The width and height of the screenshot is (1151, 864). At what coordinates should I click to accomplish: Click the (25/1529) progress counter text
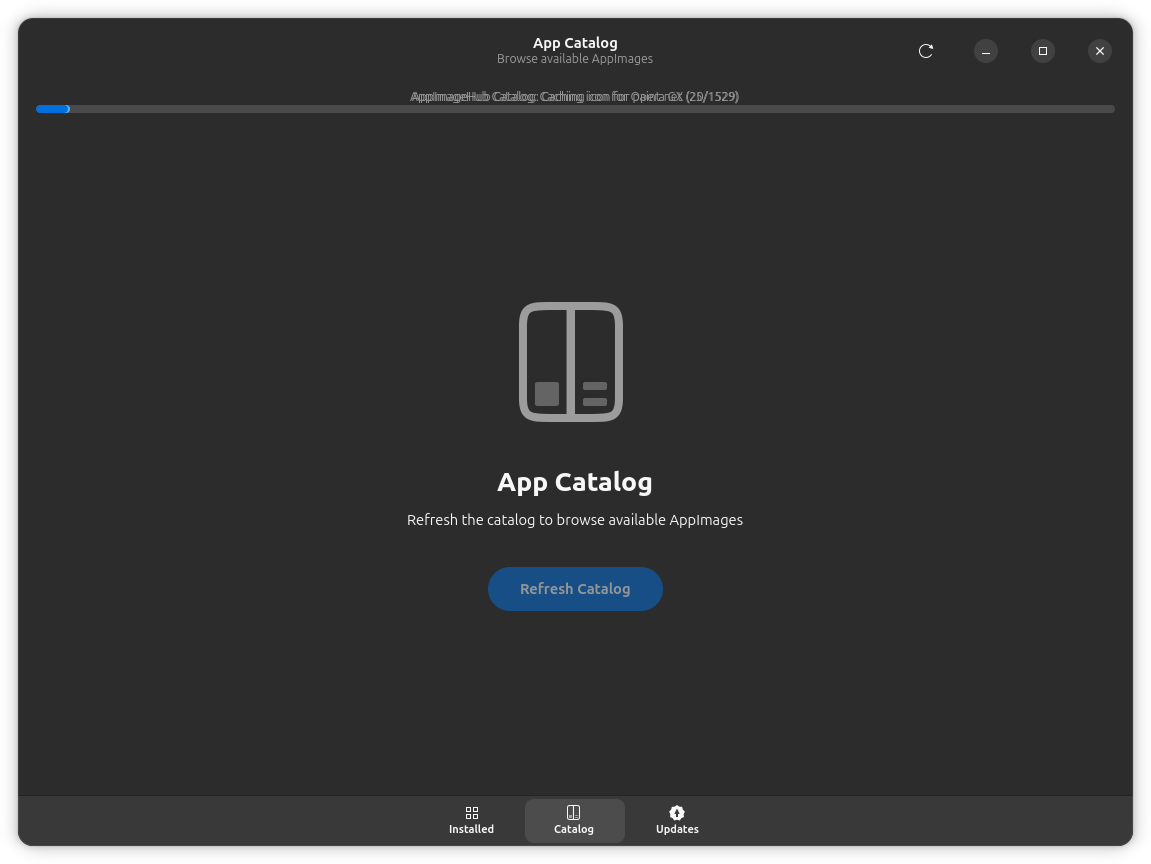(x=712, y=97)
